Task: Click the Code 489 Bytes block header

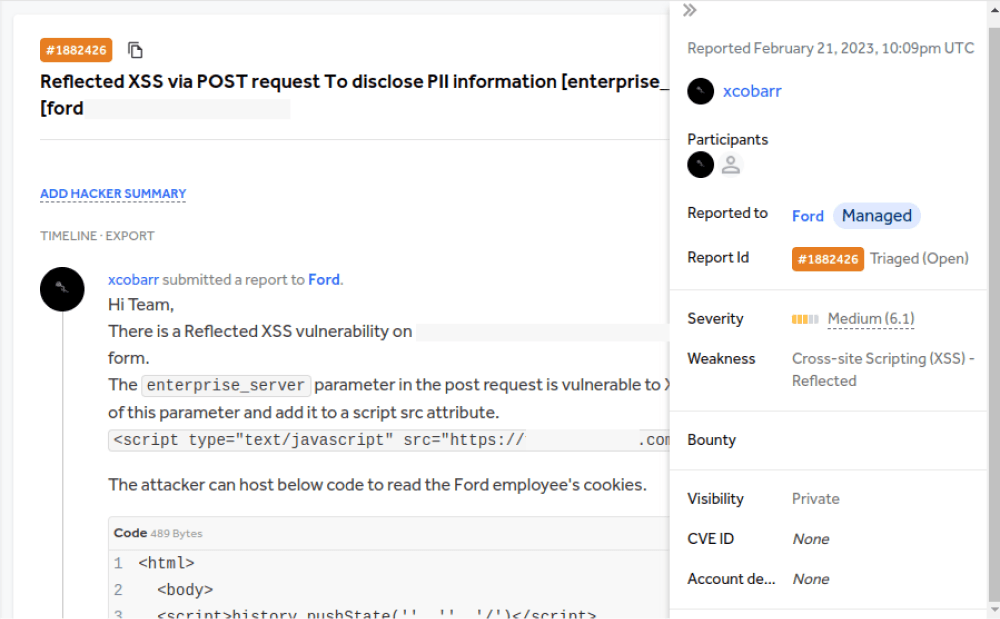Action: [x=389, y=534]
